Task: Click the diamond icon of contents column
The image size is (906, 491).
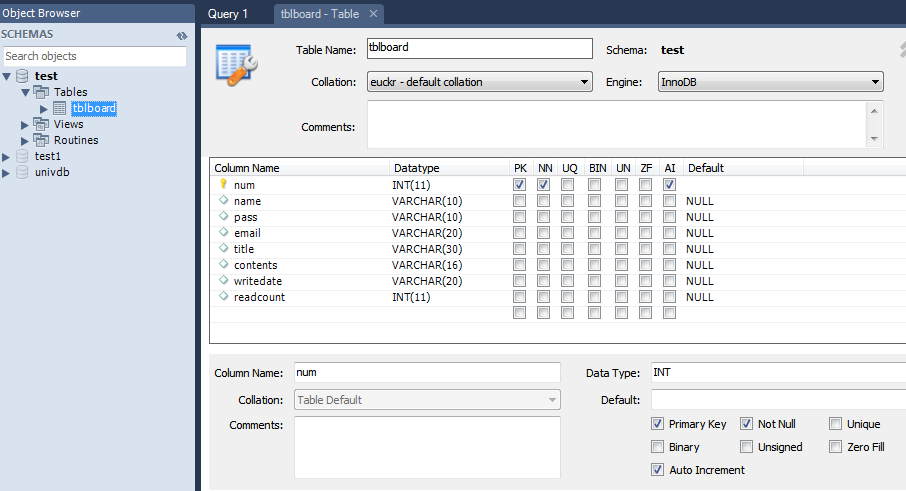Action: tap(224, 265)
